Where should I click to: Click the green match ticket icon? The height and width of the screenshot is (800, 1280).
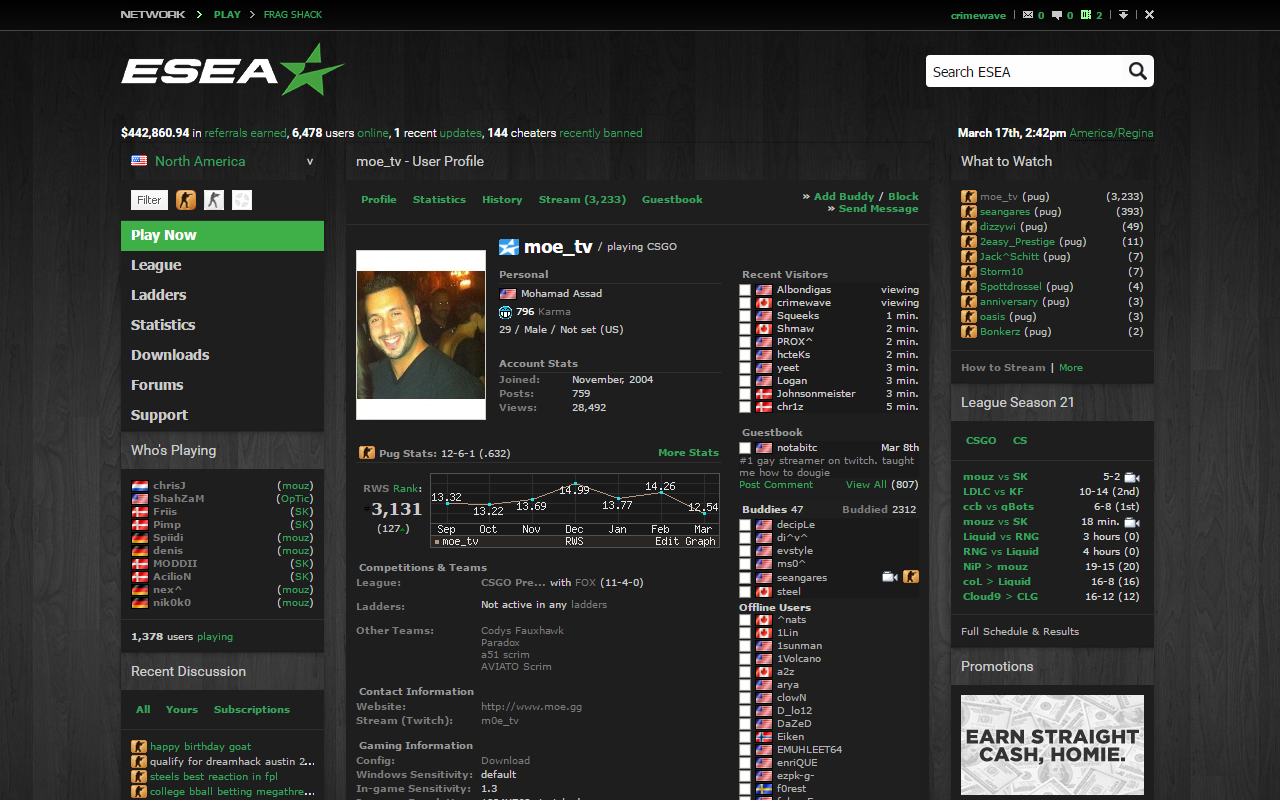click(1086, 15)
